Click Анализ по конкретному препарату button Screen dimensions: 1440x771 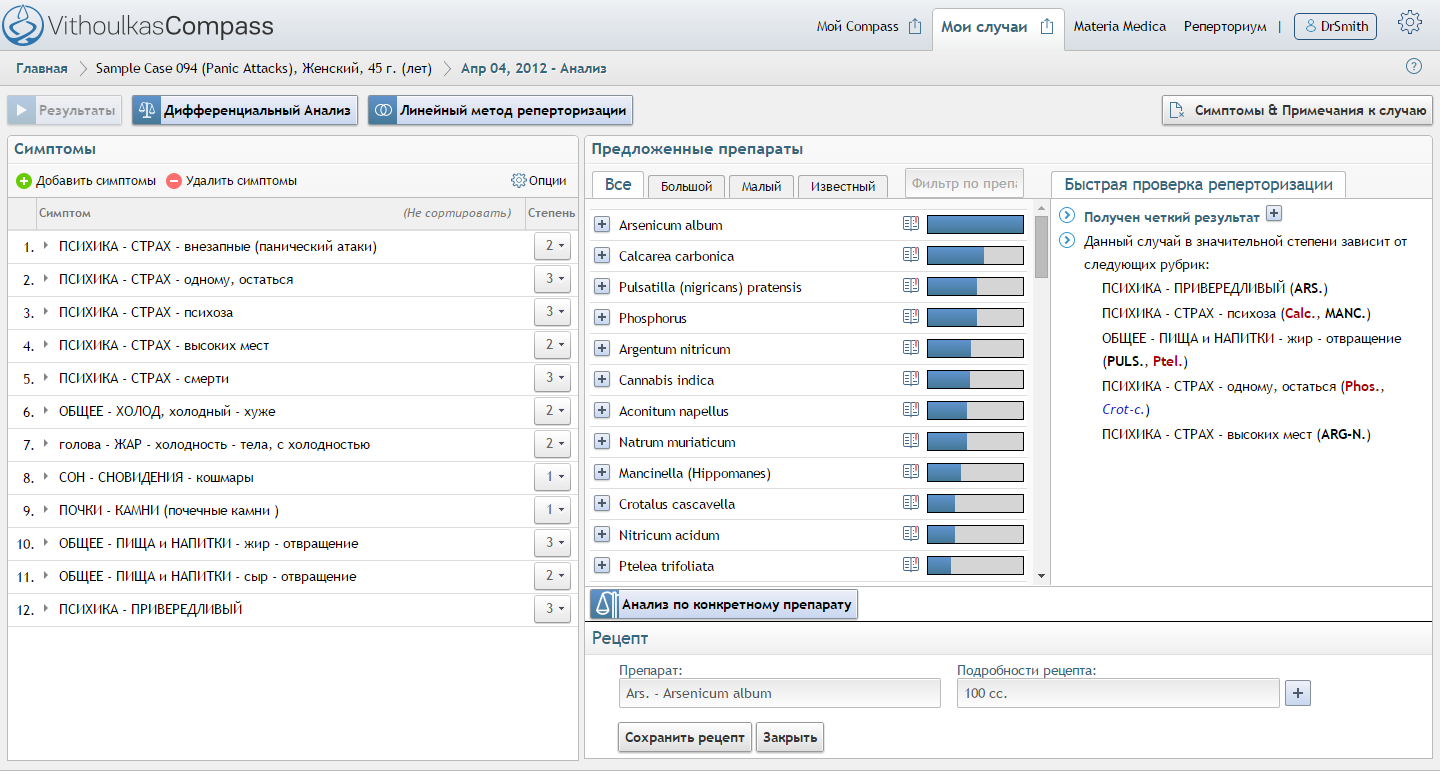click(x=724, y=604)
